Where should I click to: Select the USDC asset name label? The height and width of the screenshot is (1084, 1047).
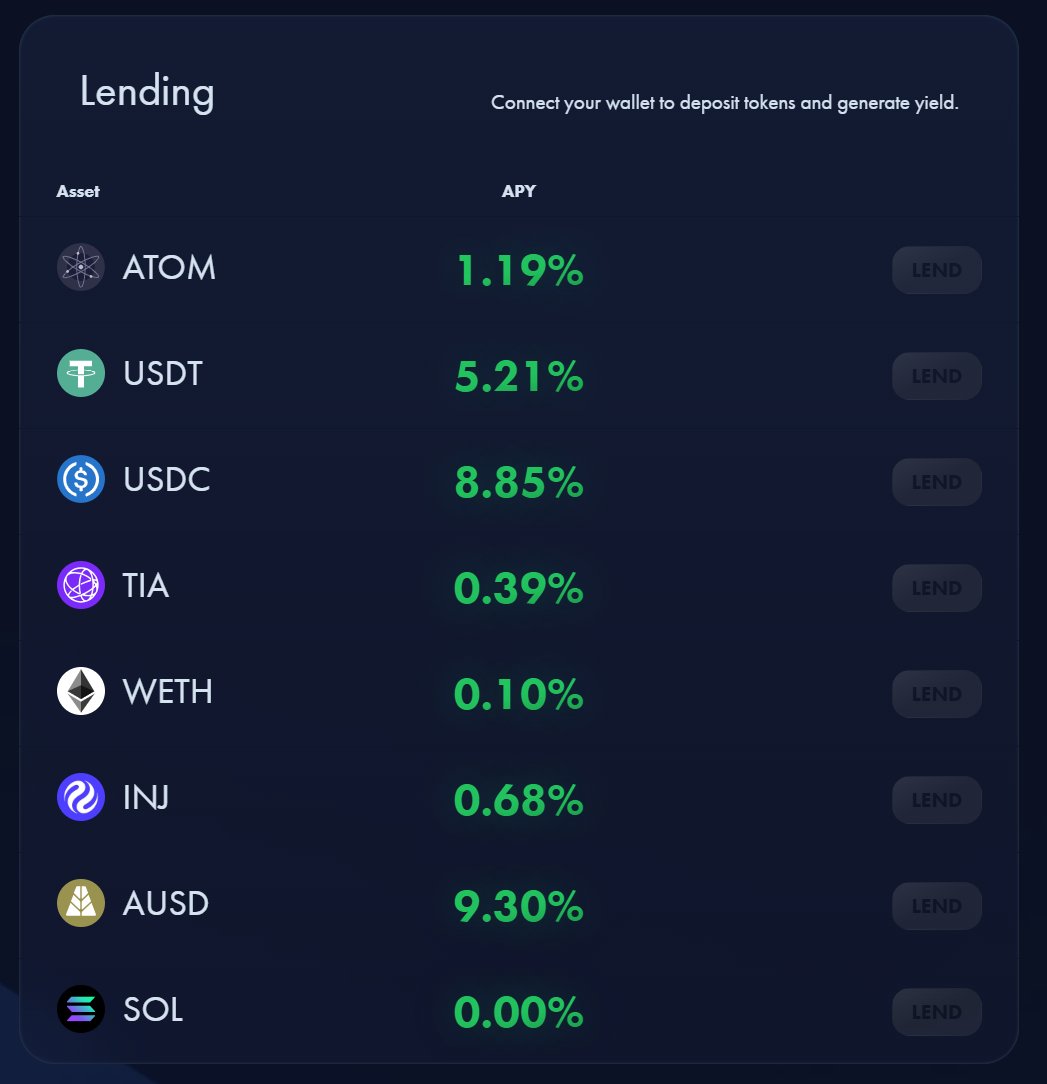[167, 479]
